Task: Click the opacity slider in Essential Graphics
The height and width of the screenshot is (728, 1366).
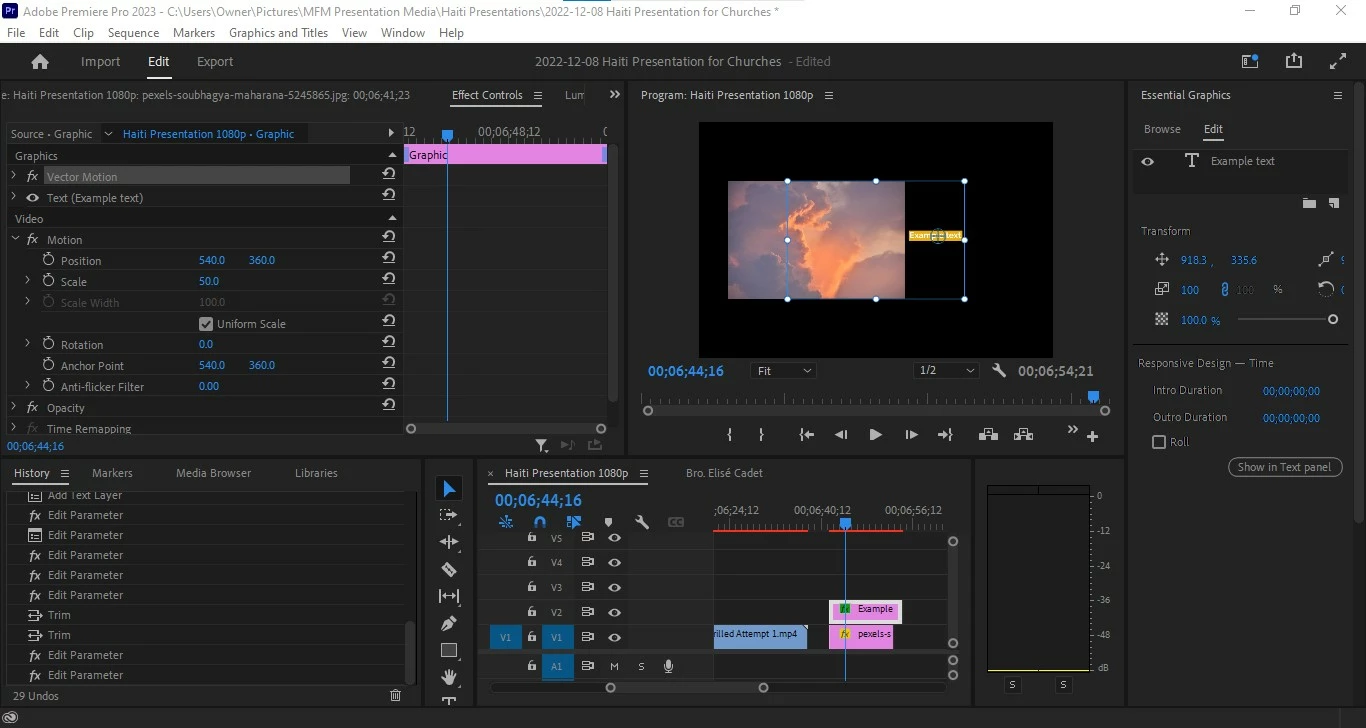Action: pyautogui.click(x=1285, y=320)
